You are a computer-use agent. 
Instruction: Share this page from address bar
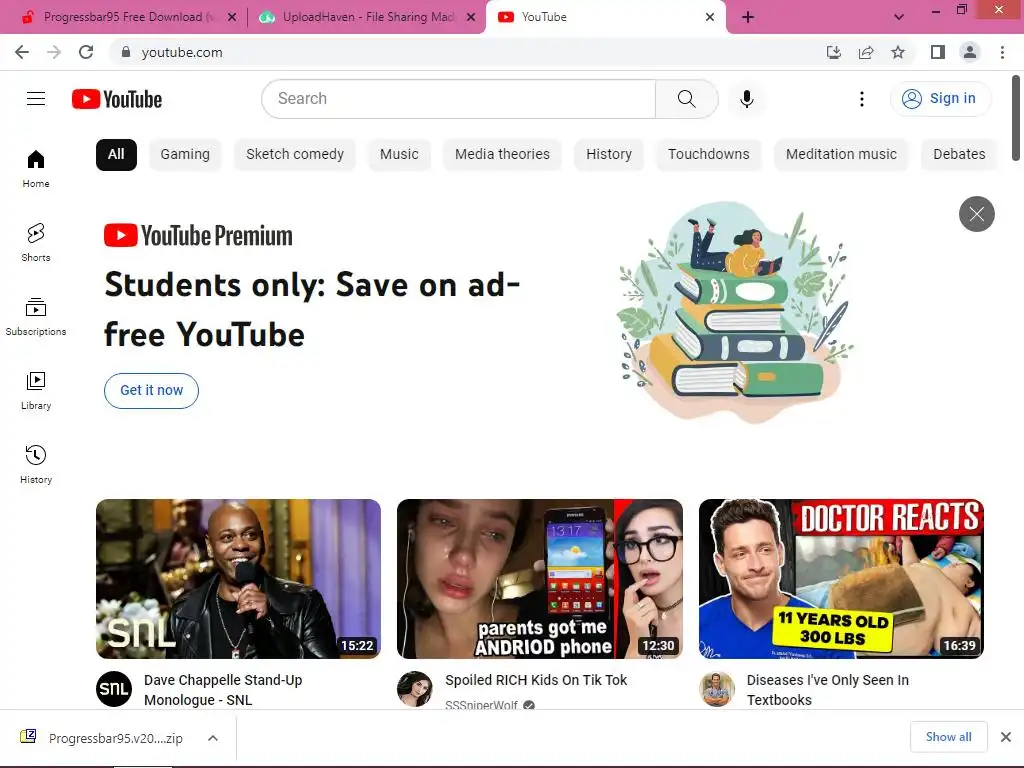pyautogui.click(x=865, y=52)
